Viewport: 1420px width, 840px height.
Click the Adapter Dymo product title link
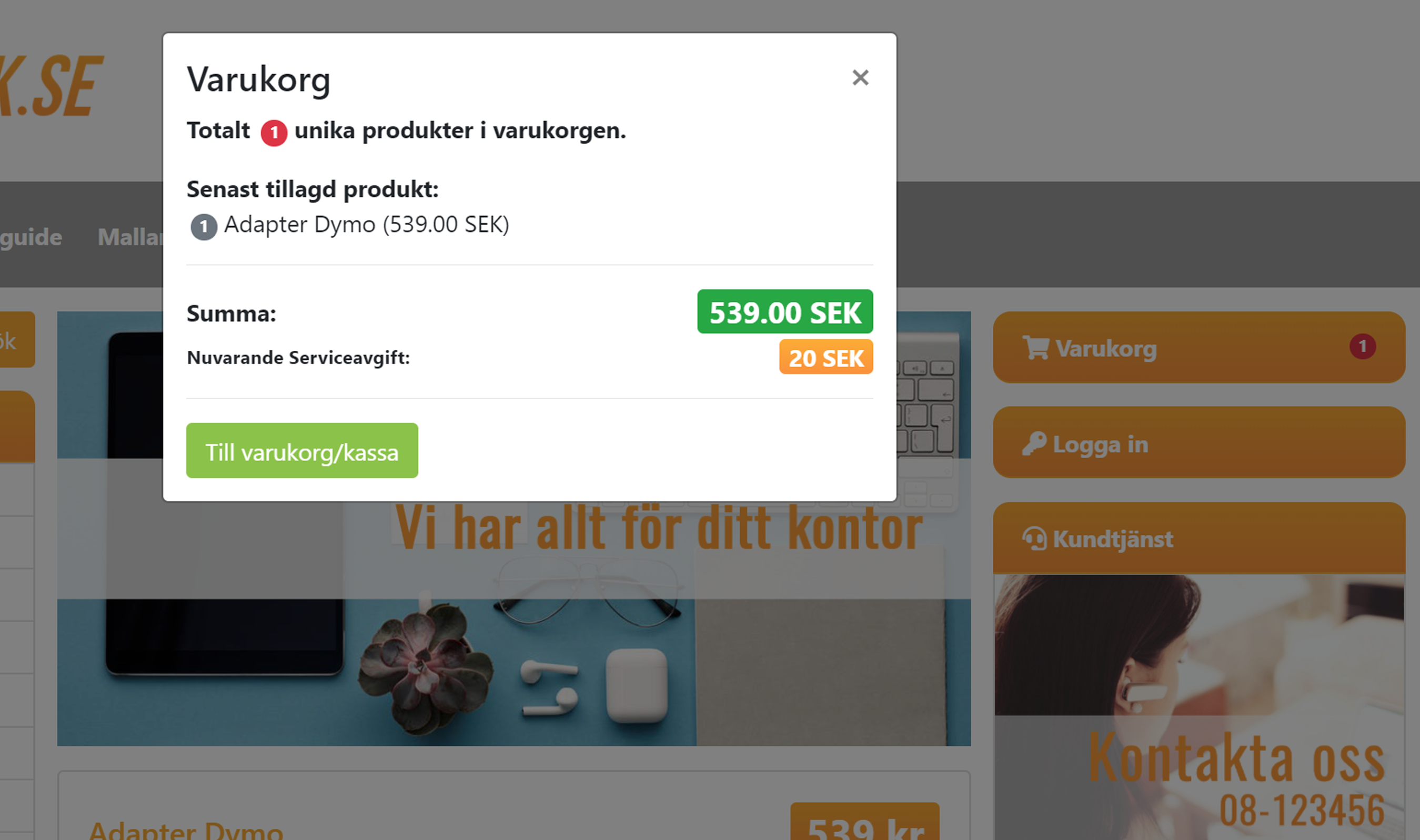pos(186,829)
